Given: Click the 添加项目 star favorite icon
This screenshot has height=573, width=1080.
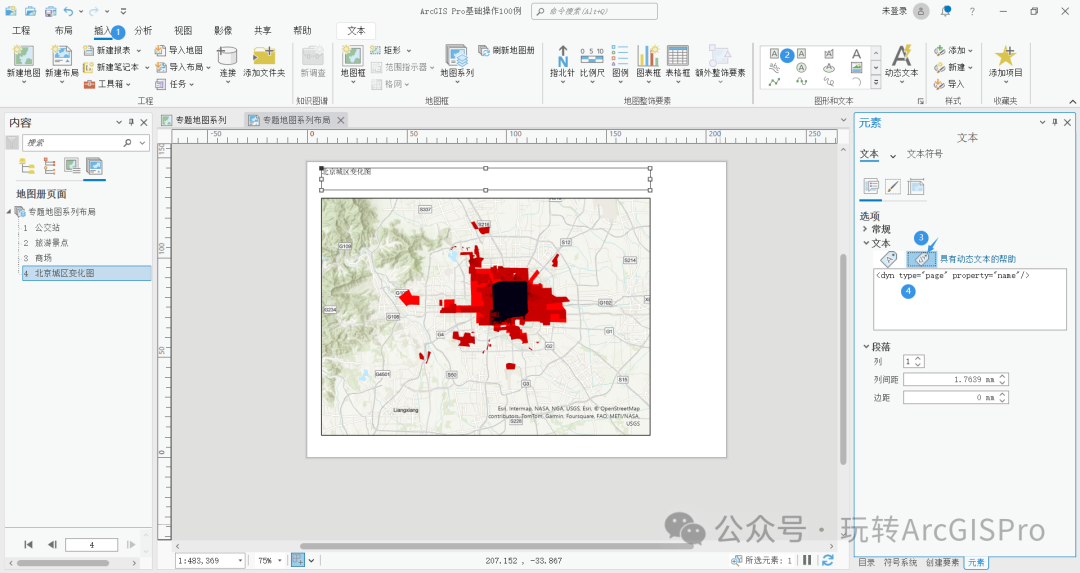Looking at the screenshot, I should coord(1006,56).
